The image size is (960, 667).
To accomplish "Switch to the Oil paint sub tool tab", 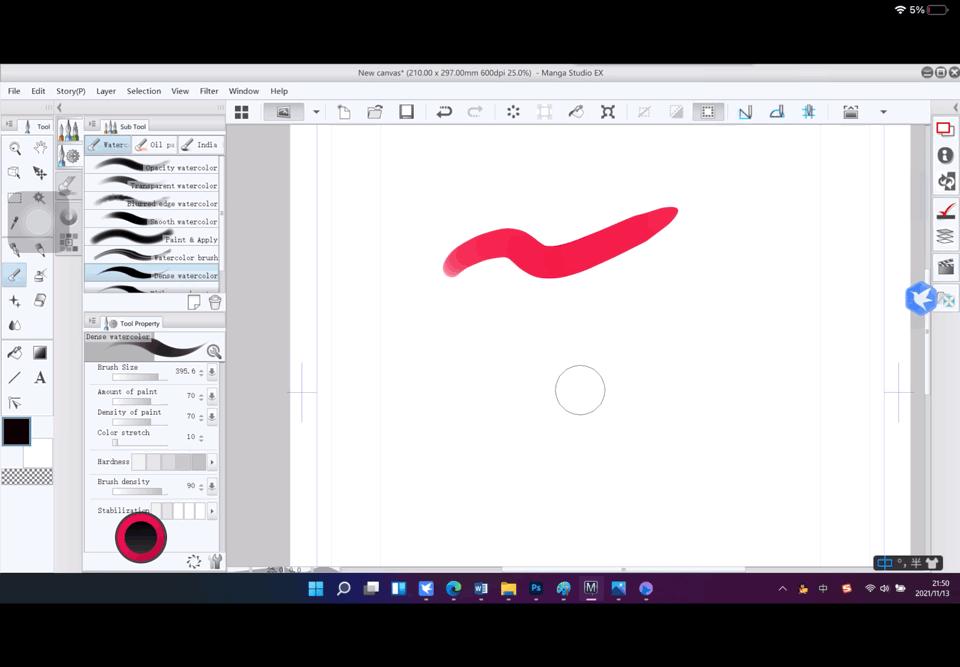I will [155, 145].
